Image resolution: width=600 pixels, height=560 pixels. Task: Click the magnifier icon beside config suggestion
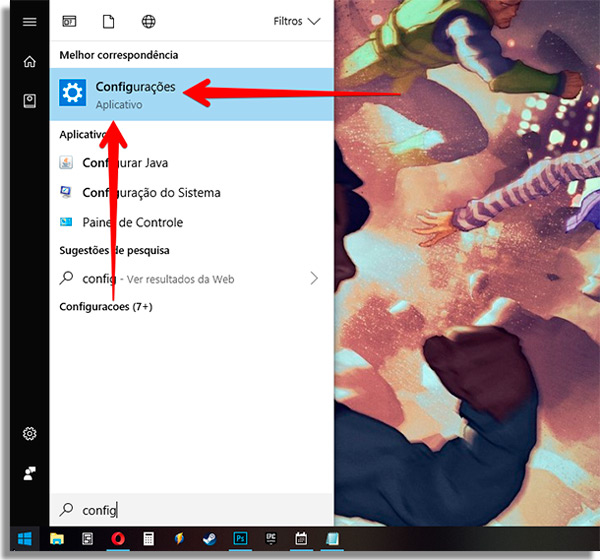coord(66,278)
